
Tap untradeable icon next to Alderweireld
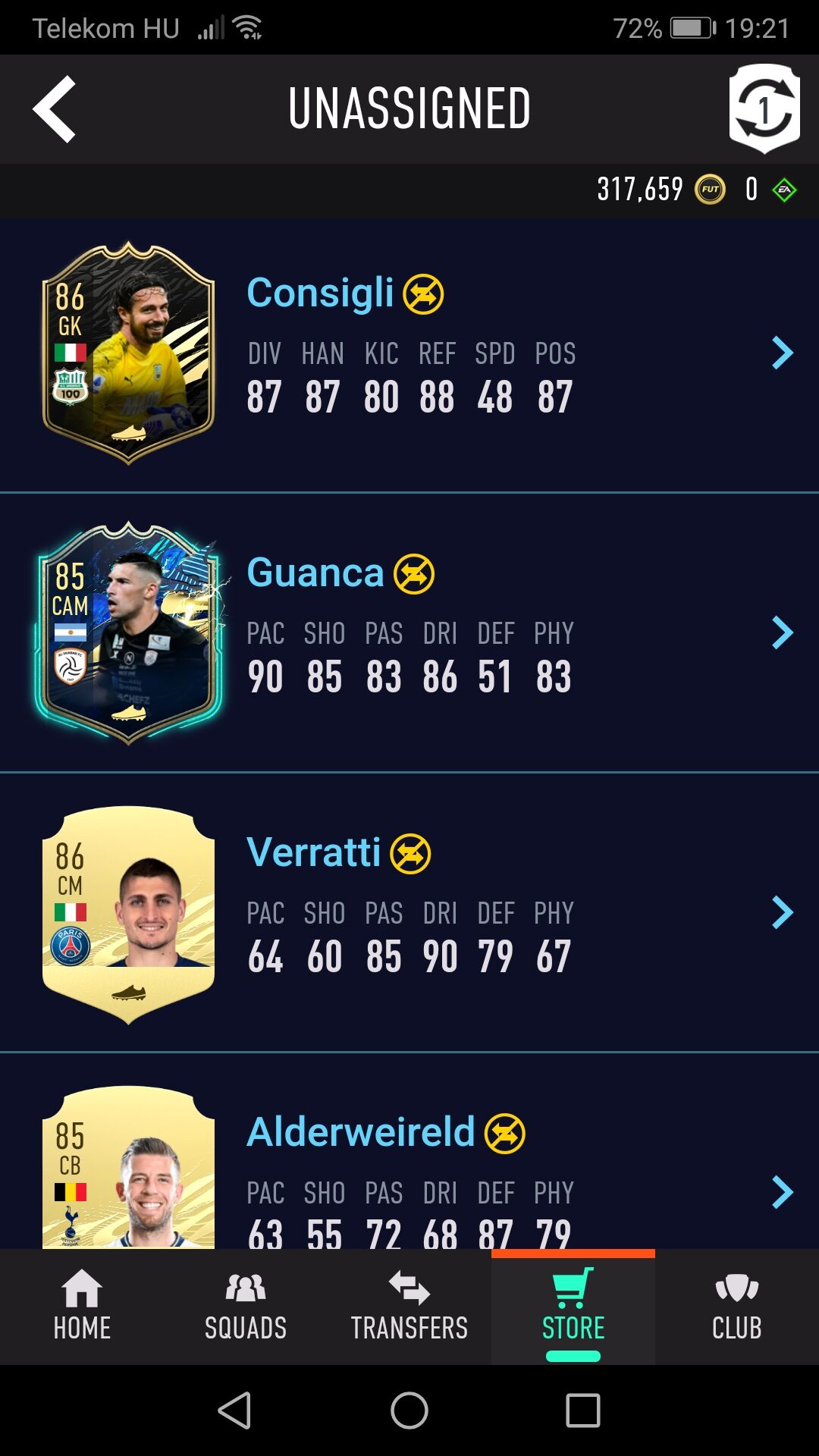505,1134
